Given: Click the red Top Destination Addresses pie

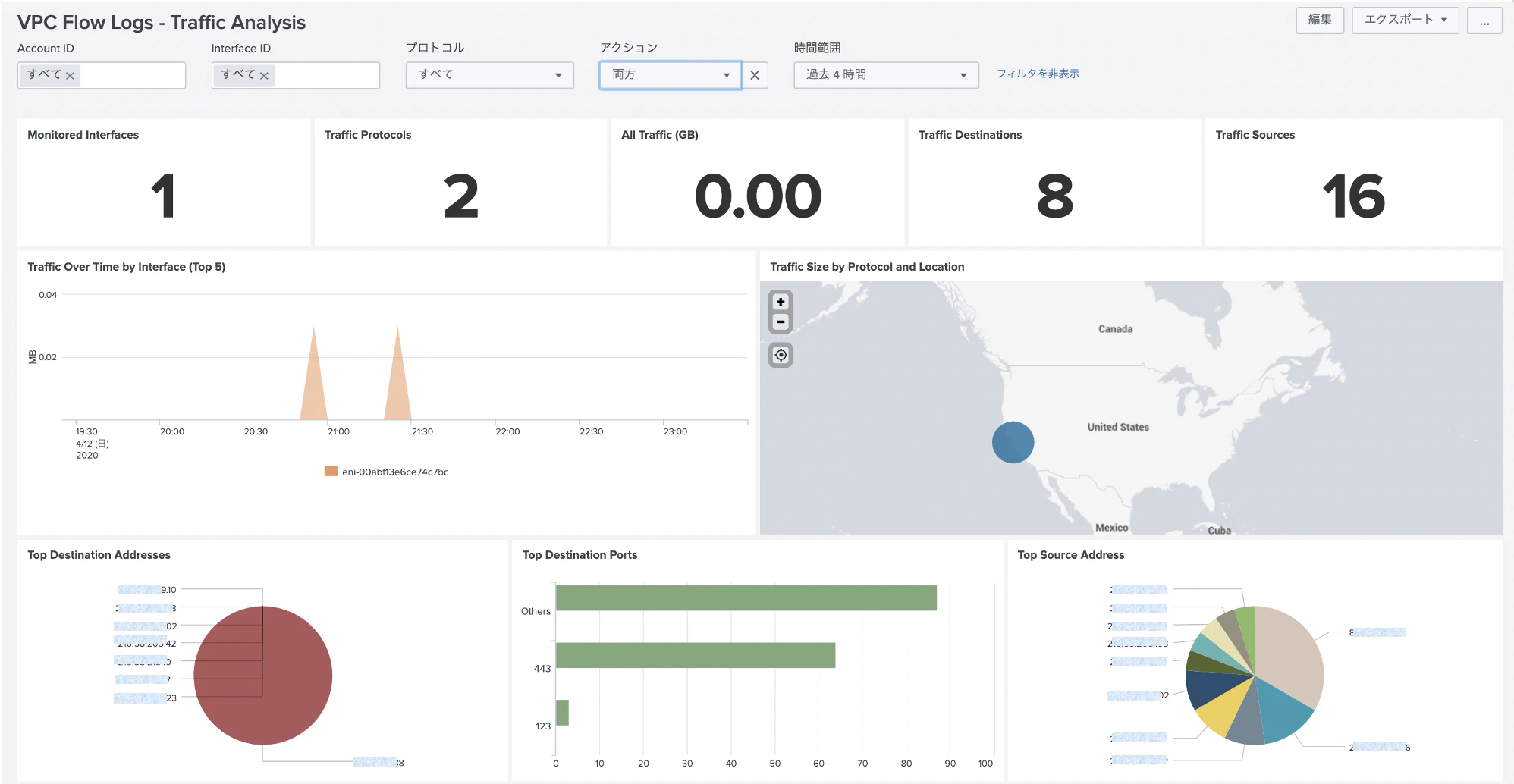Looking at the screenshot, I should 262,675.
